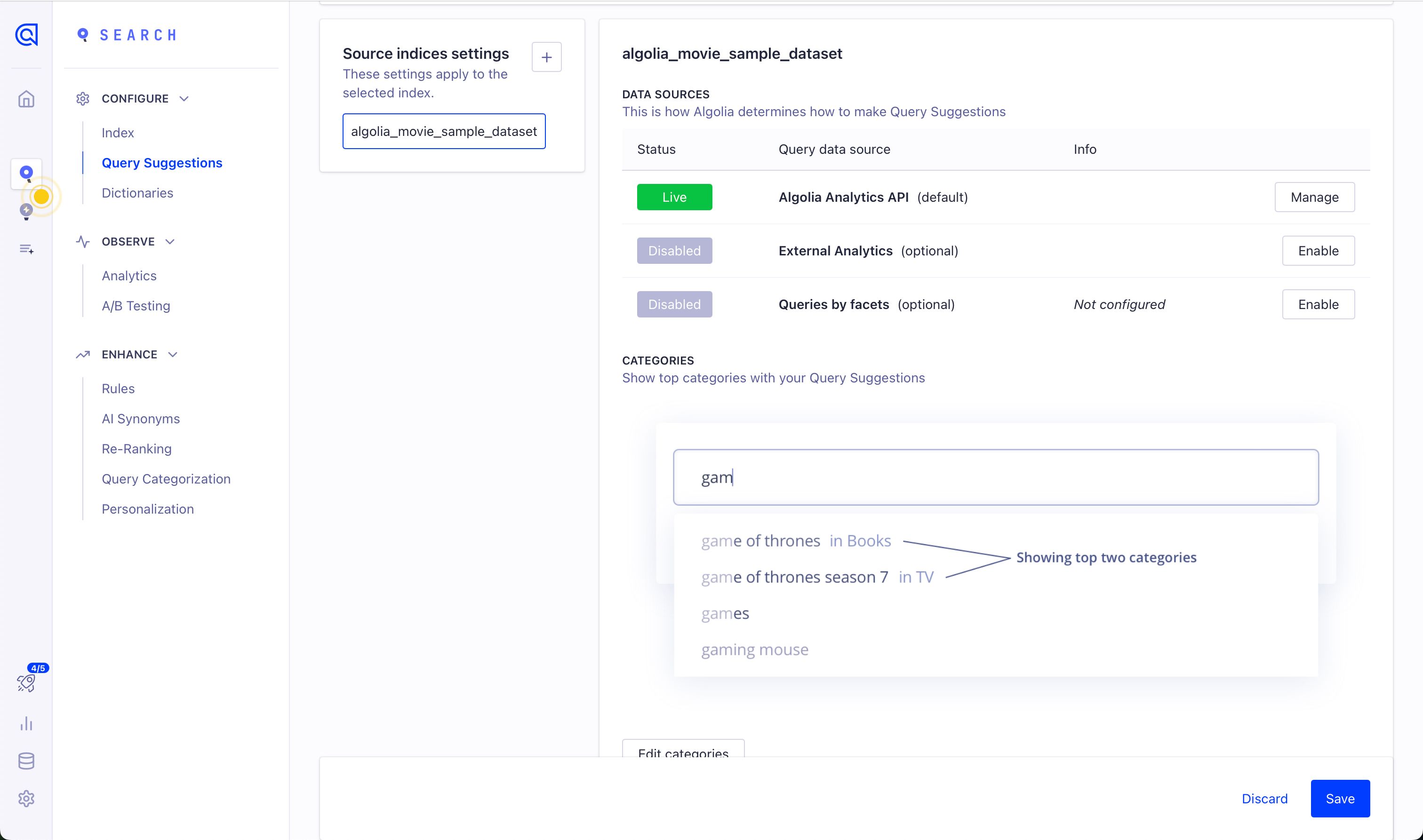Screen dimensions: 1423x840
Task: Click the Algolia logo icon
Action: 26,34
